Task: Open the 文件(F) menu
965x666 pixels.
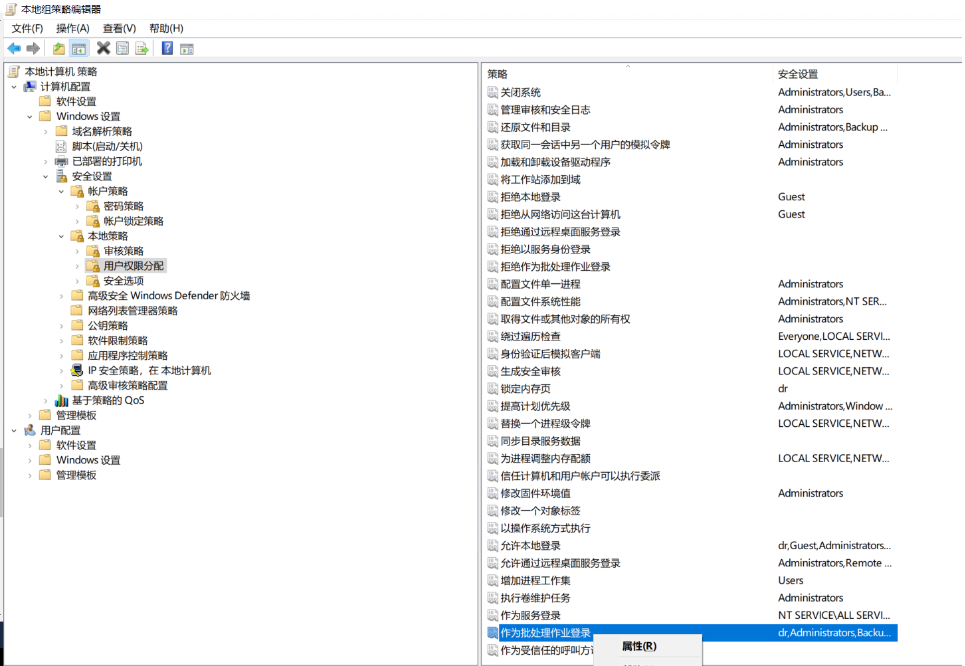Action: coord(27,28)
